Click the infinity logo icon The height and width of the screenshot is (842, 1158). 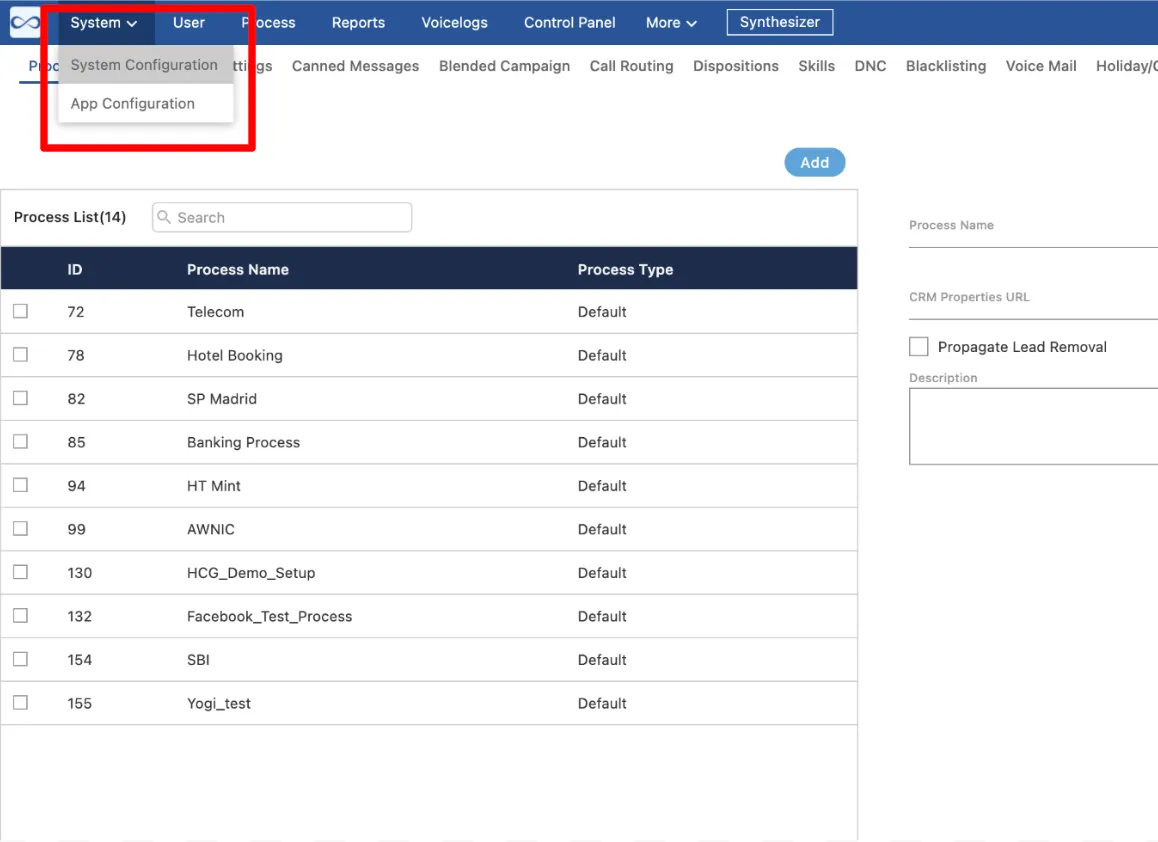(x=25, y=22)
